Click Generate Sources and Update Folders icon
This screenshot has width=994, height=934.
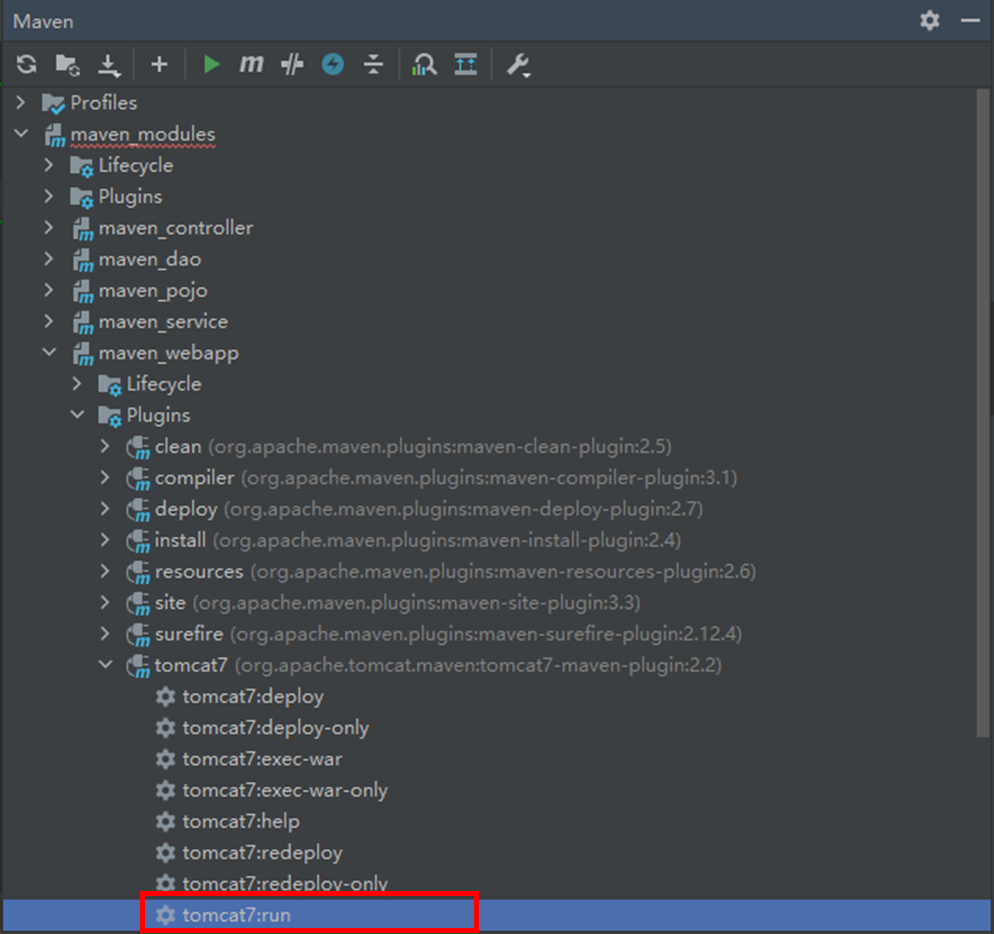(x=67, y=64)
